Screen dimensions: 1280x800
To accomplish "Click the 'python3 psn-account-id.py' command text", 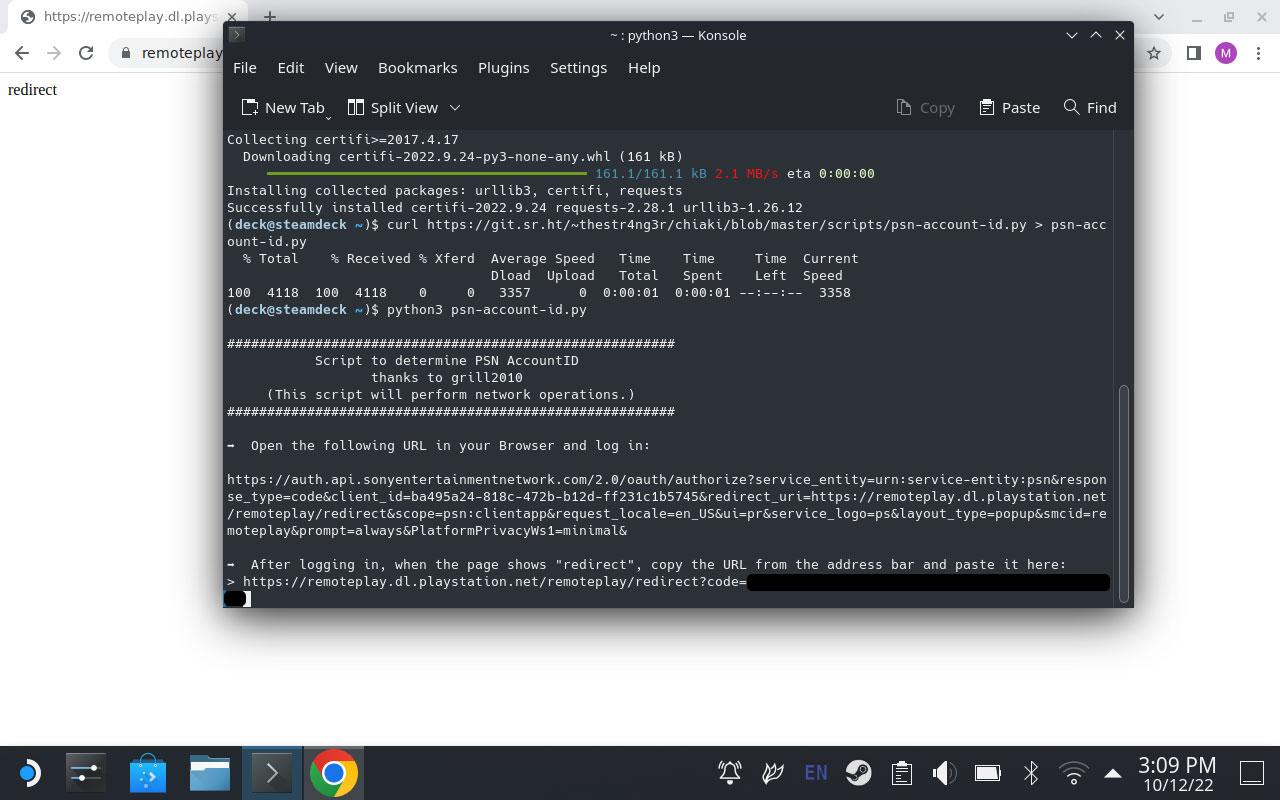I will (x=486, y=310).
